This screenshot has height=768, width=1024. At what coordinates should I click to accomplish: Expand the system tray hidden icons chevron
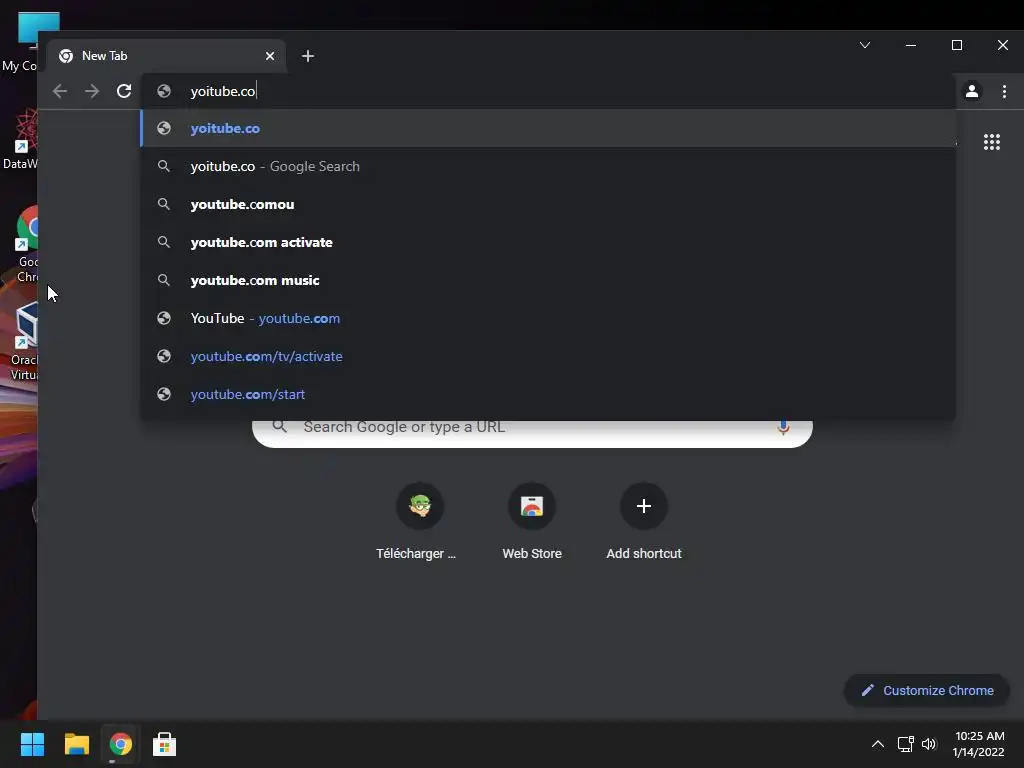pyautogui.click(x=878, y=744)
